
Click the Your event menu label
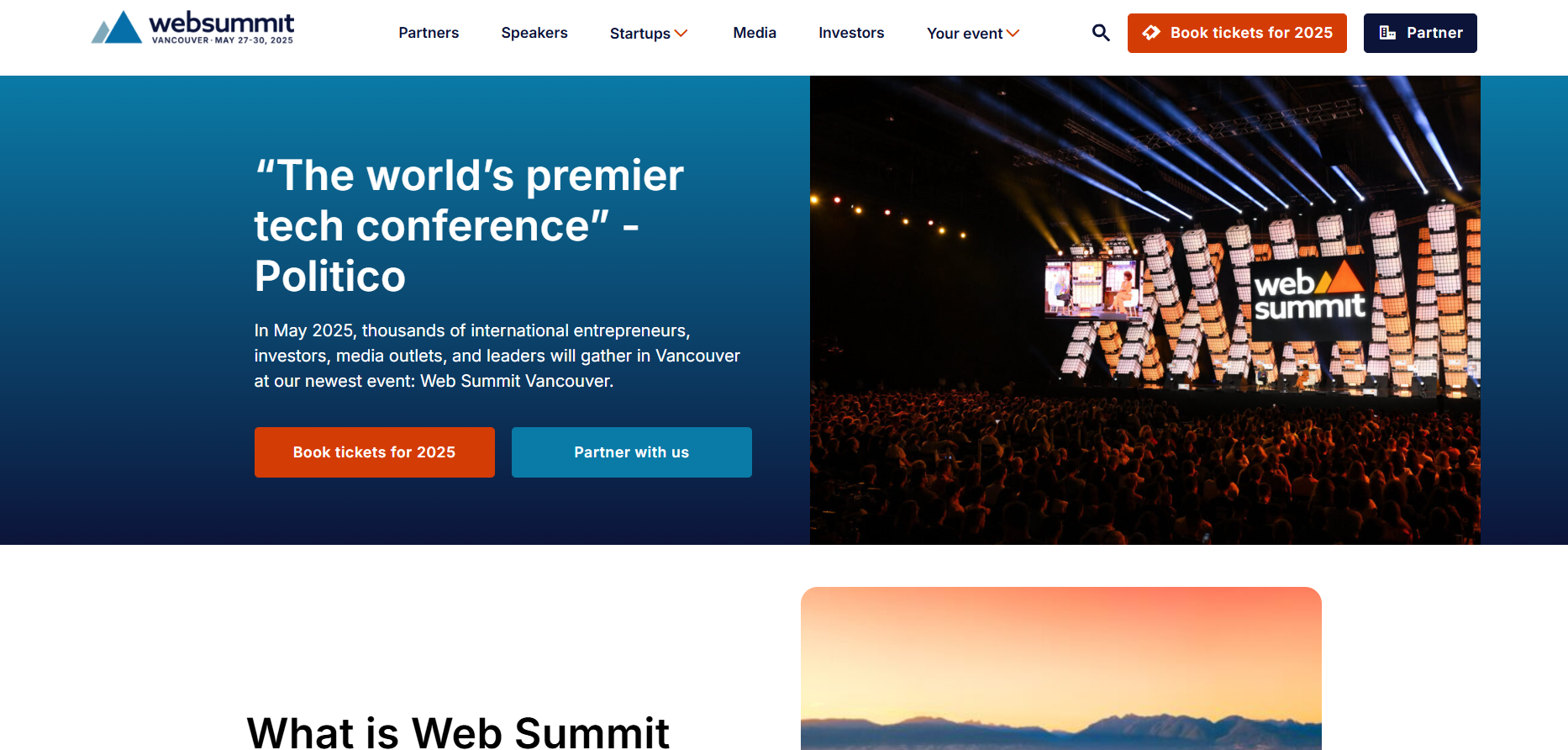pos(965,34)
